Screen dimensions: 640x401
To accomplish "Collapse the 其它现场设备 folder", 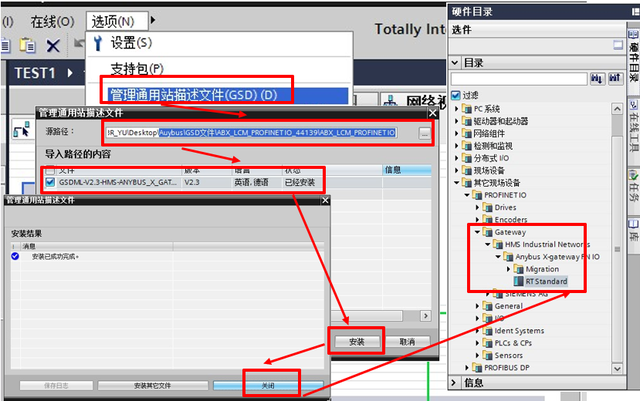I will click(457, 183).
